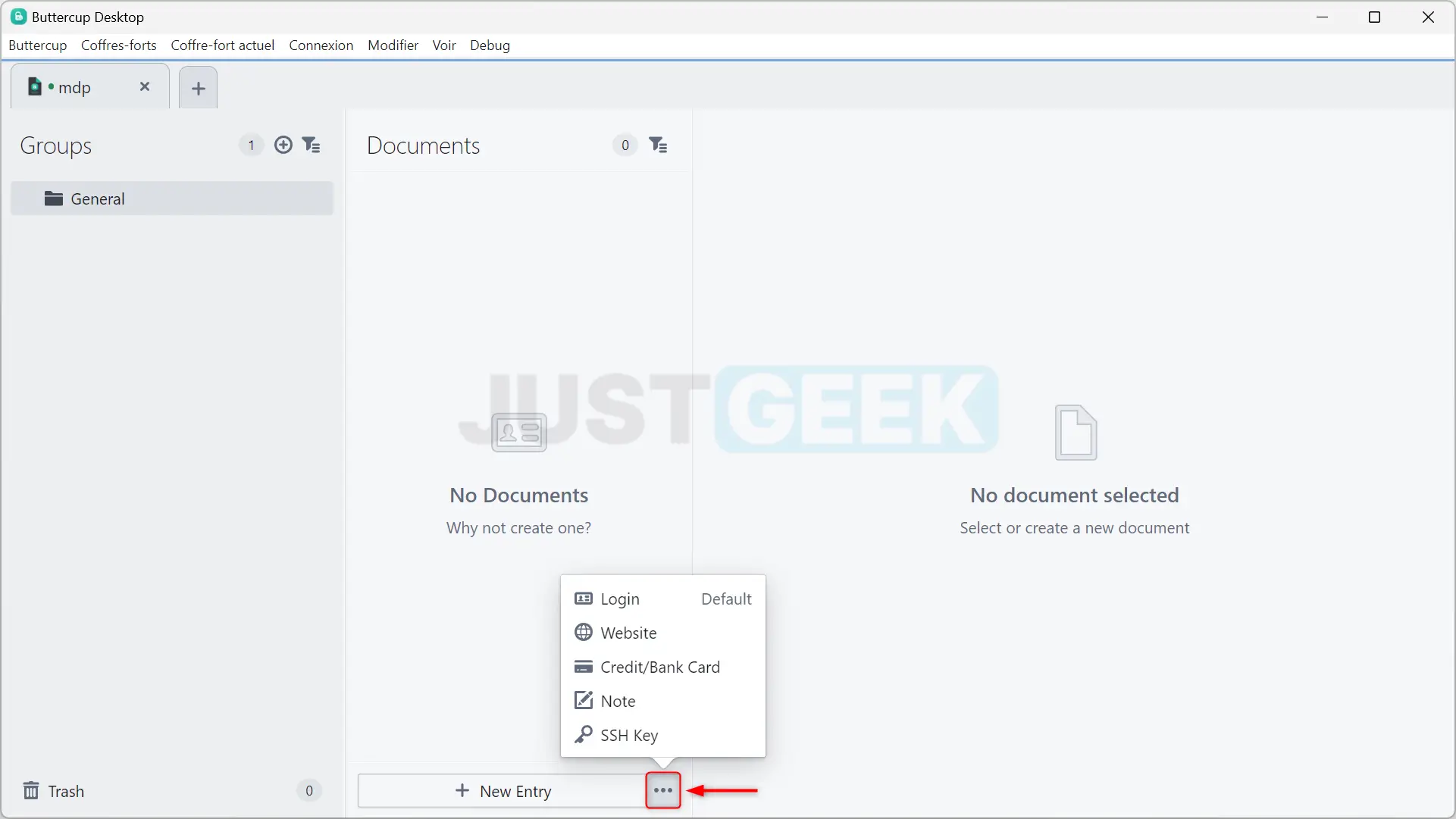This screenshot has width=1456, height=819.
Task: Open the Modifier menu
Action: (x=393, y=45)
